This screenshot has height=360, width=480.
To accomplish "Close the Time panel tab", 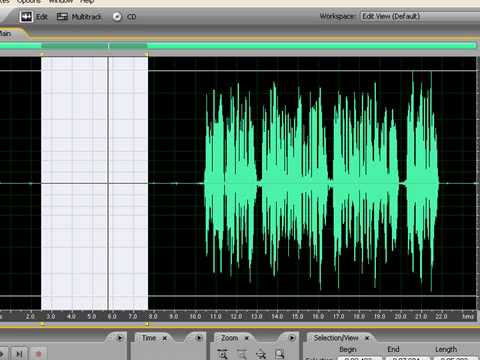I will click(165, 338).
